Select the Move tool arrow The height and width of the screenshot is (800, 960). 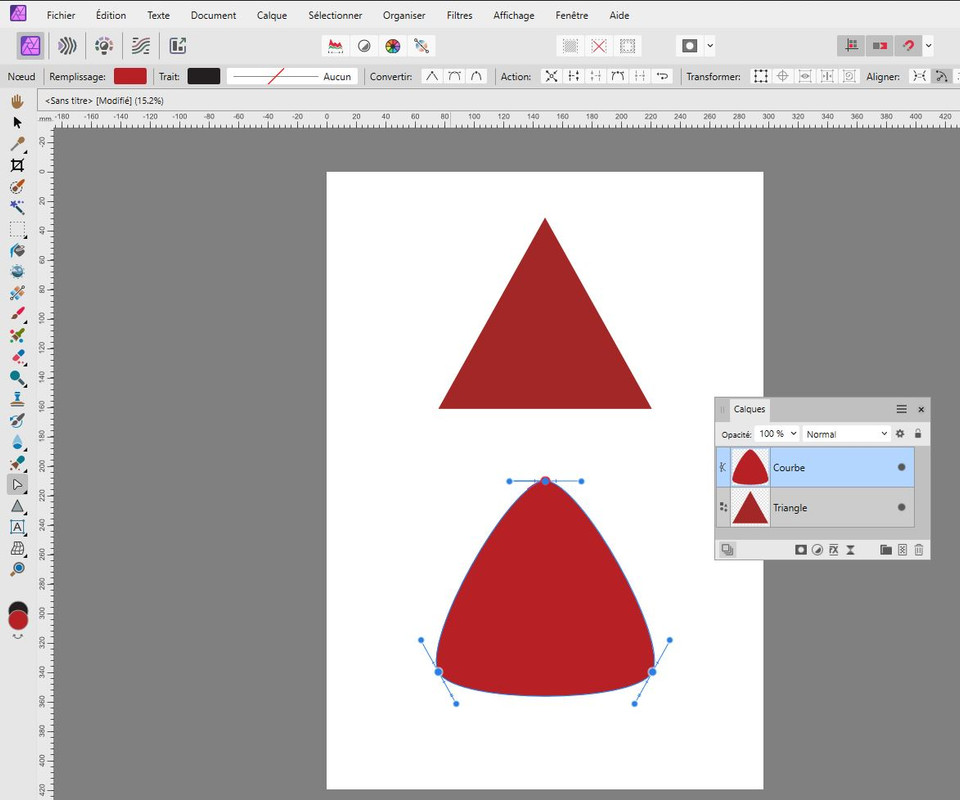click(x=17, y=122)
